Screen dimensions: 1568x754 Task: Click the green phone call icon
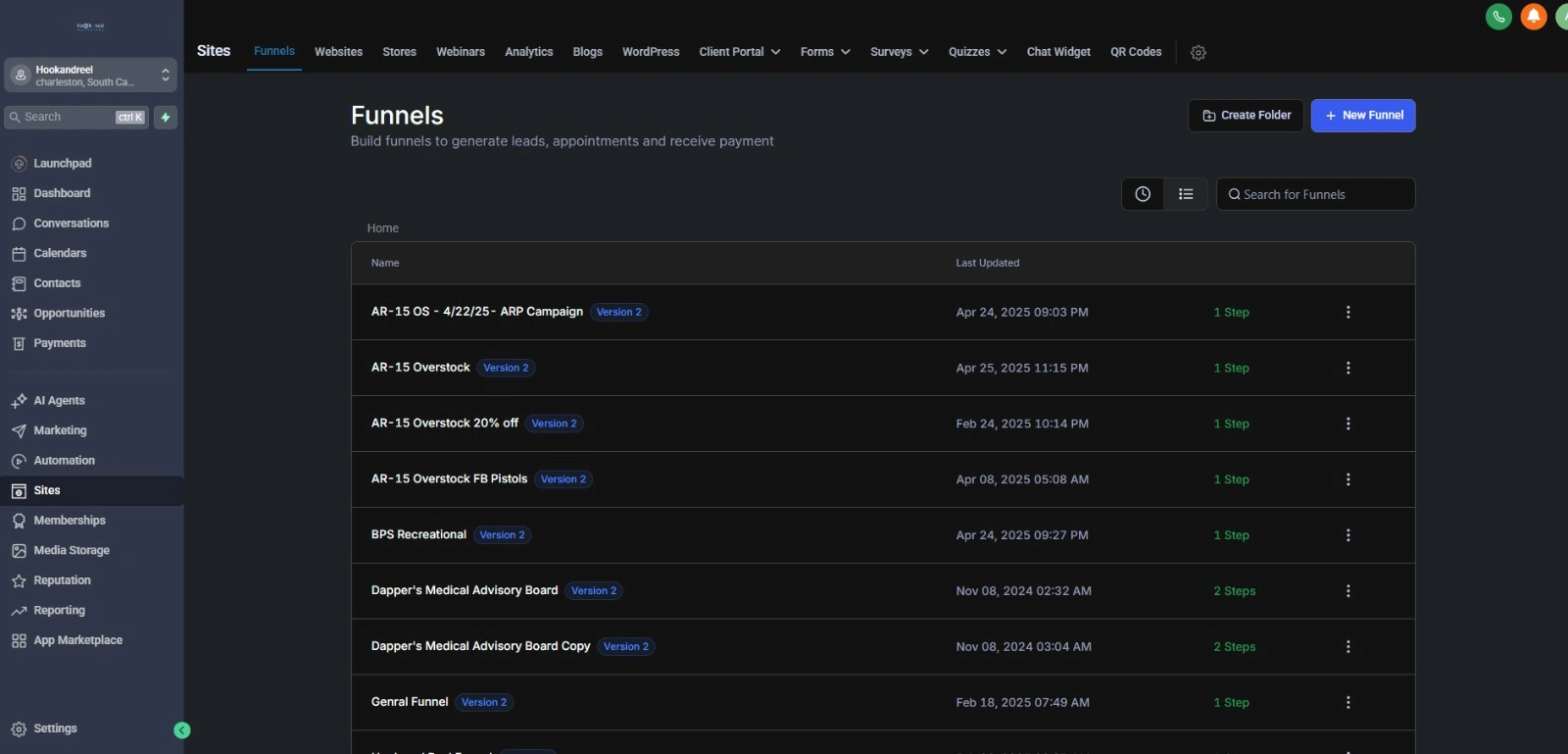[x=1498, y=17]
